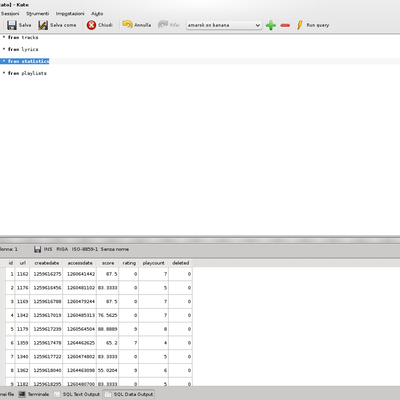Click the Salva floppy disk icon
Image resolution: width=400 pixels, height=400 pixels.
tap(12, 25)
